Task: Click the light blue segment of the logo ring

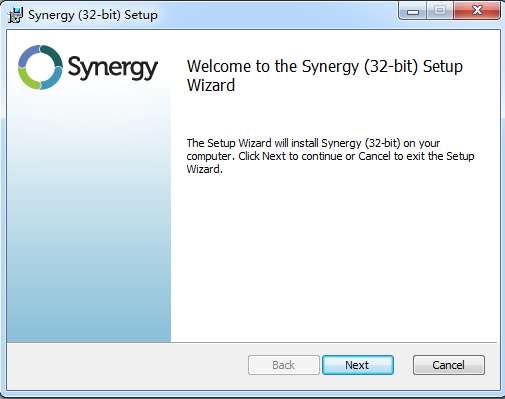Action: point(53,79)
